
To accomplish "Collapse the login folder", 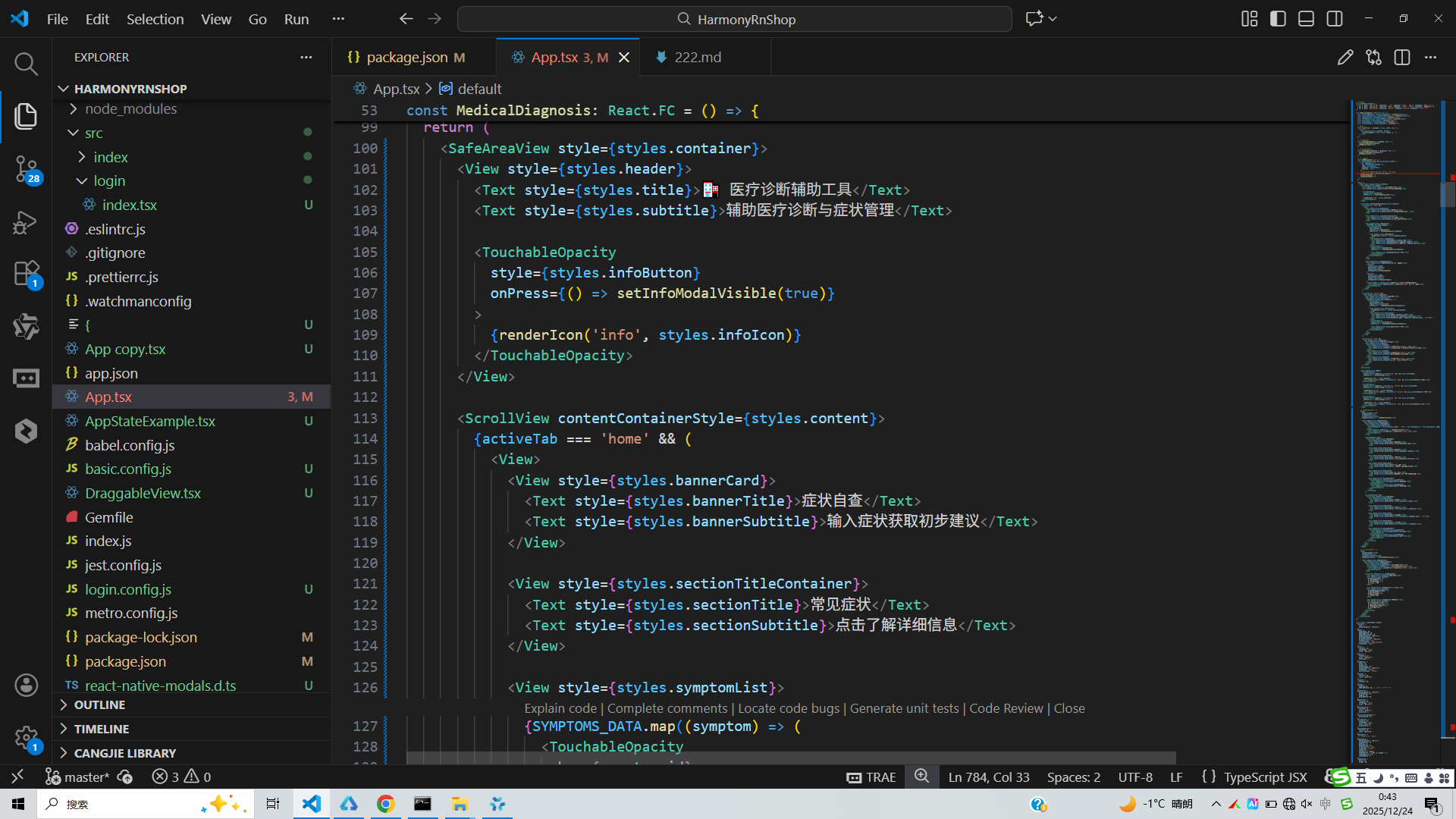I will [x=109, y=181].
